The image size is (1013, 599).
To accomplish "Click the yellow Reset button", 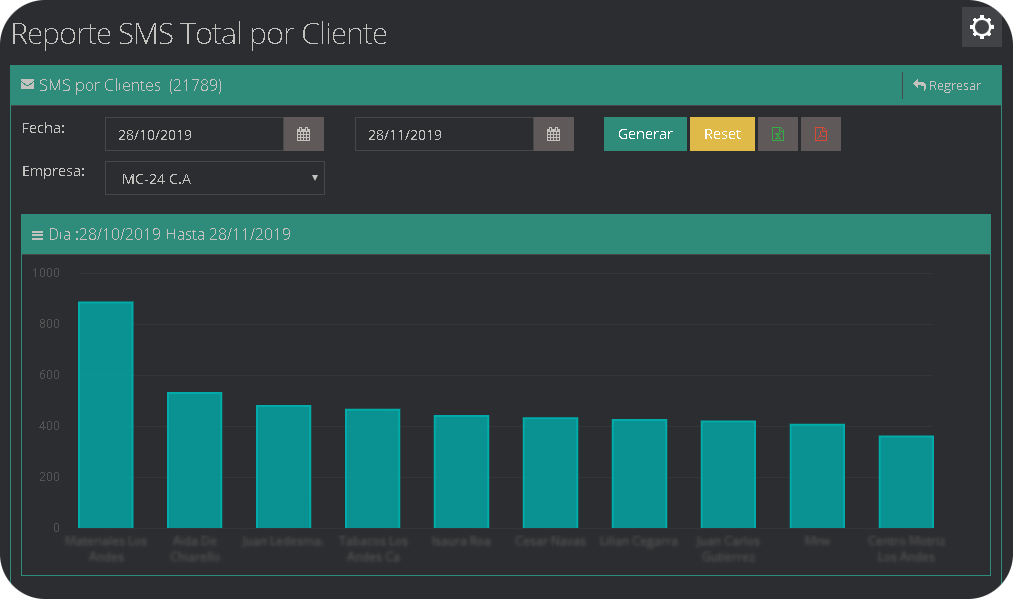I will [x=722, y=133].
